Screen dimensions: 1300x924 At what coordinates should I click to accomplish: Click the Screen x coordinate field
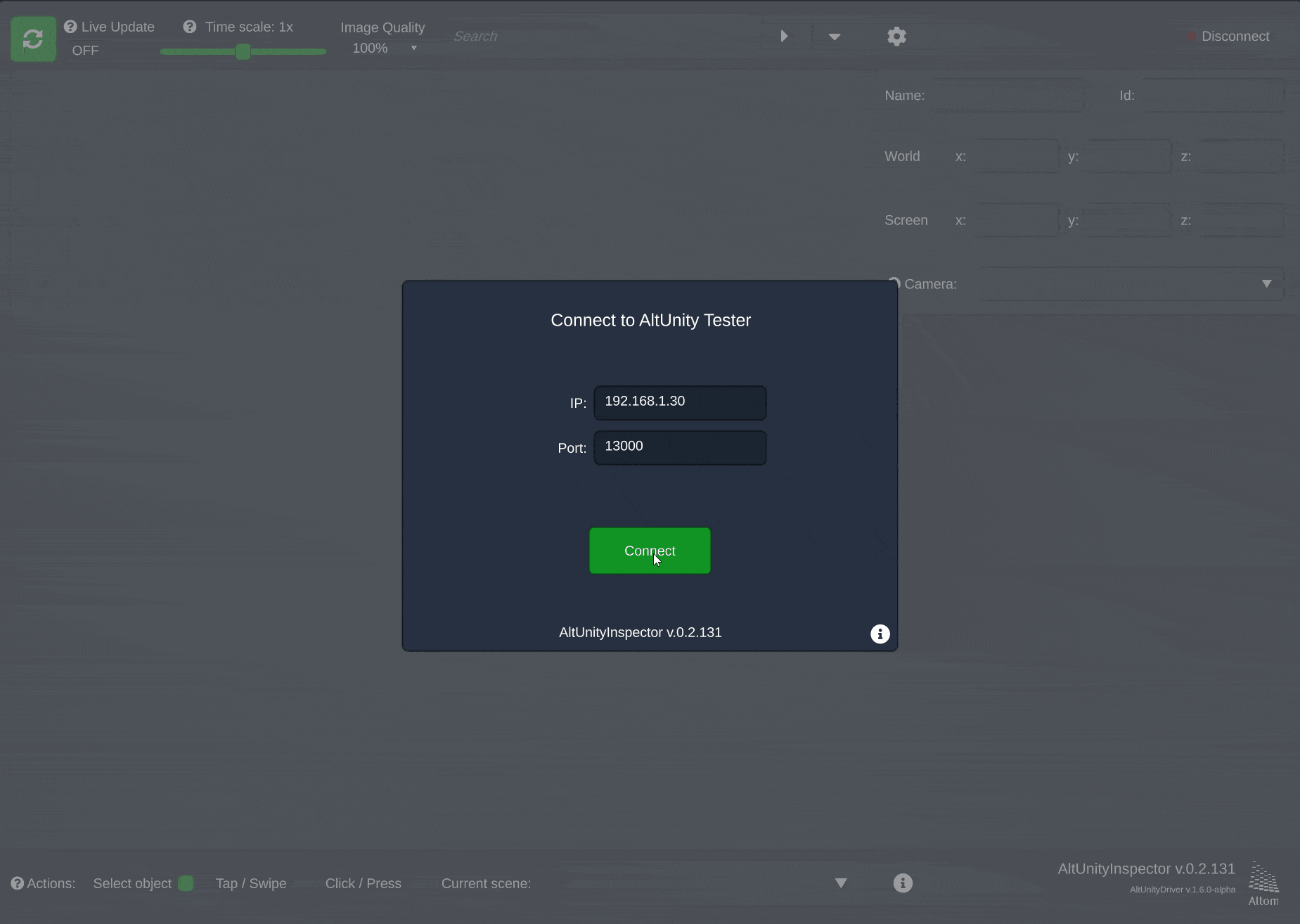pyautogui.click(x=1017, y=220)
